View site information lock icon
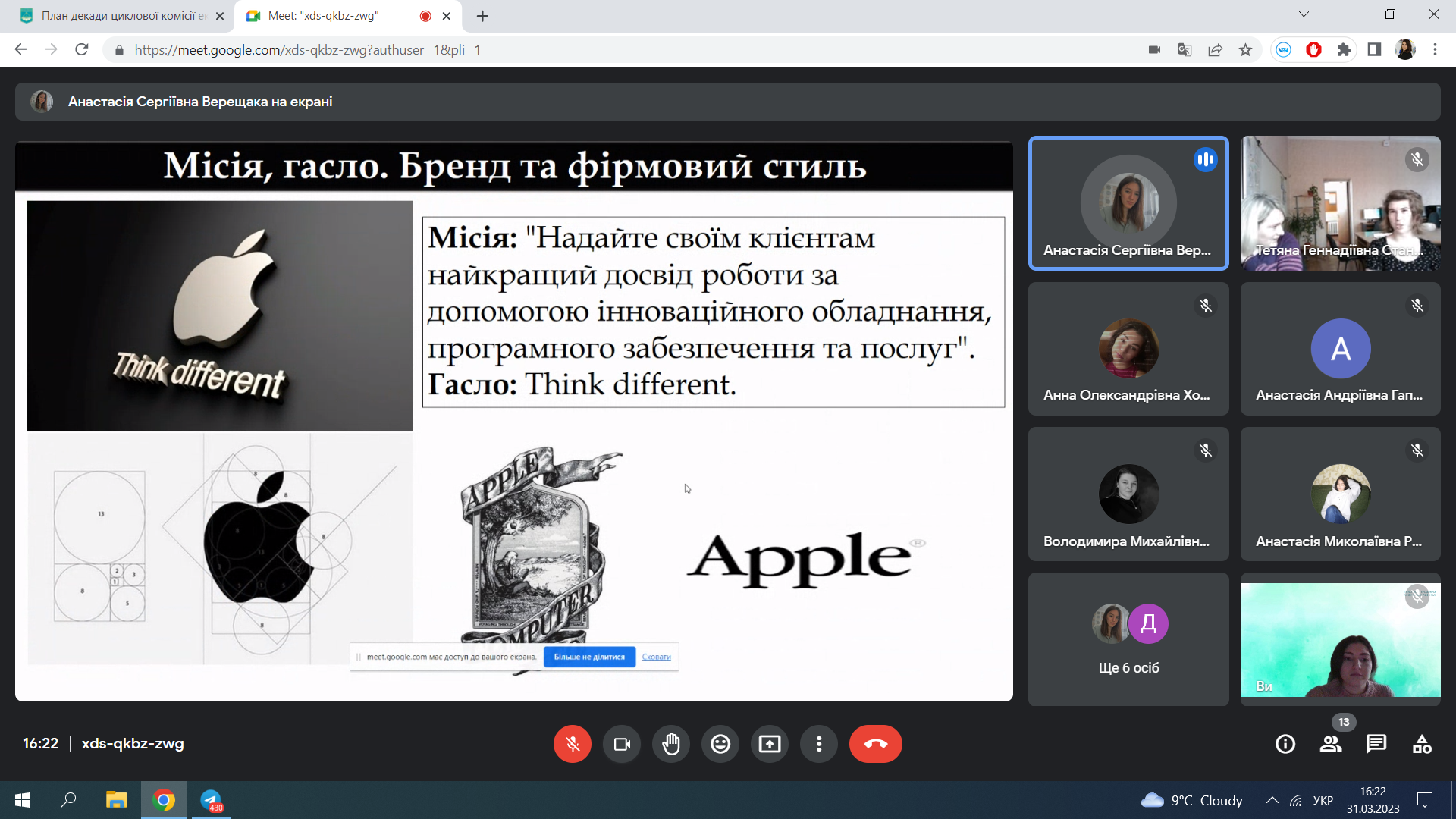1456x819 pixels. point(118,50)
